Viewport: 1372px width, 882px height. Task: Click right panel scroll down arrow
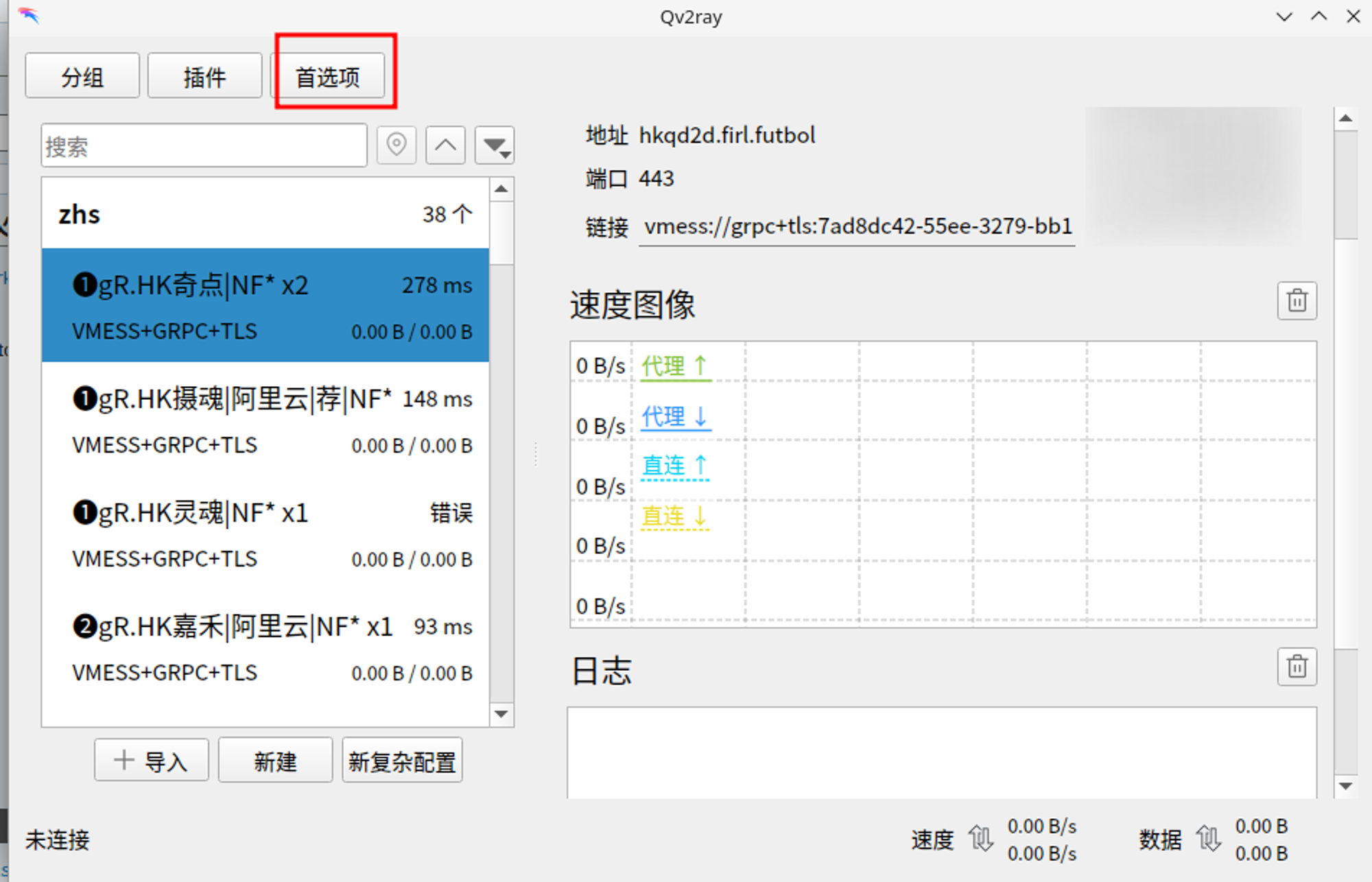(1346, 786)
